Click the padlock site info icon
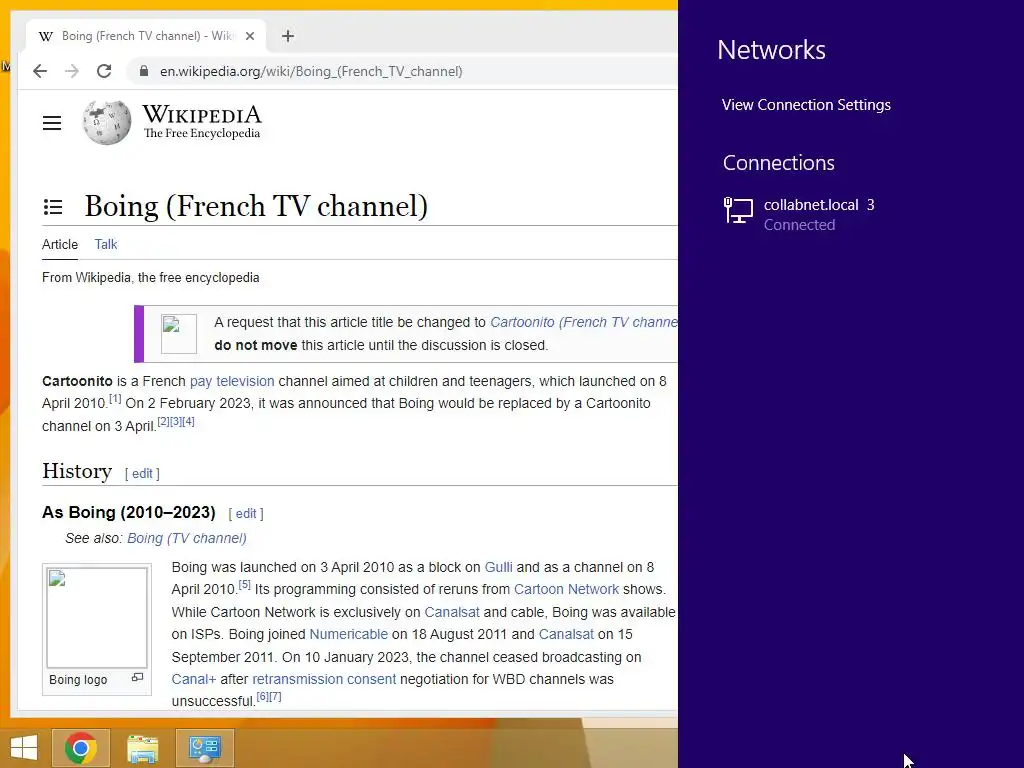 144,71
